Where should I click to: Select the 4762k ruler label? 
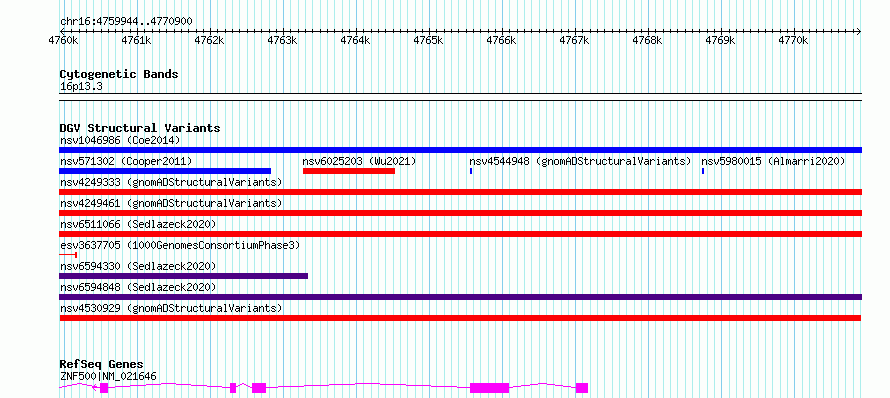tap(210, 40)
